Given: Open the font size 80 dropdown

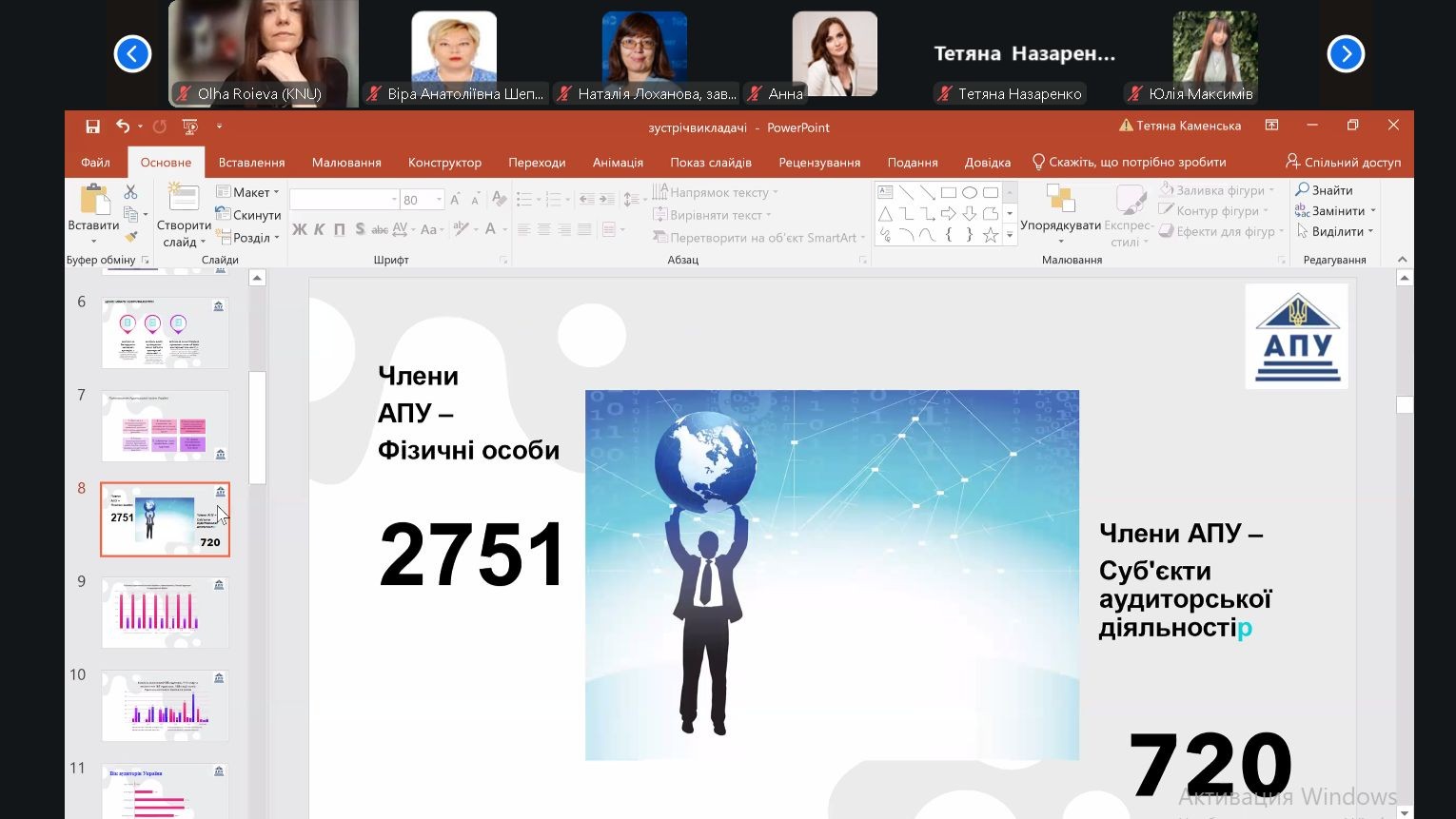Looking at the screenshot, I should (439, 200).
